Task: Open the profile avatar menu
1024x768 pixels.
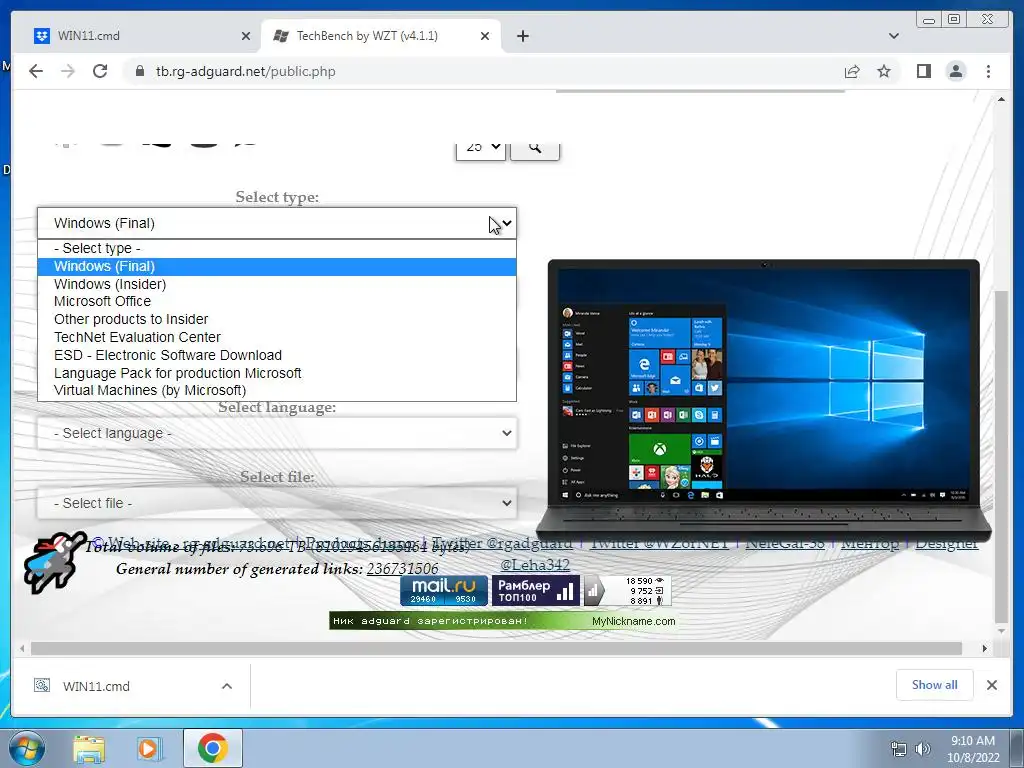Action: [x=956, y=71]
